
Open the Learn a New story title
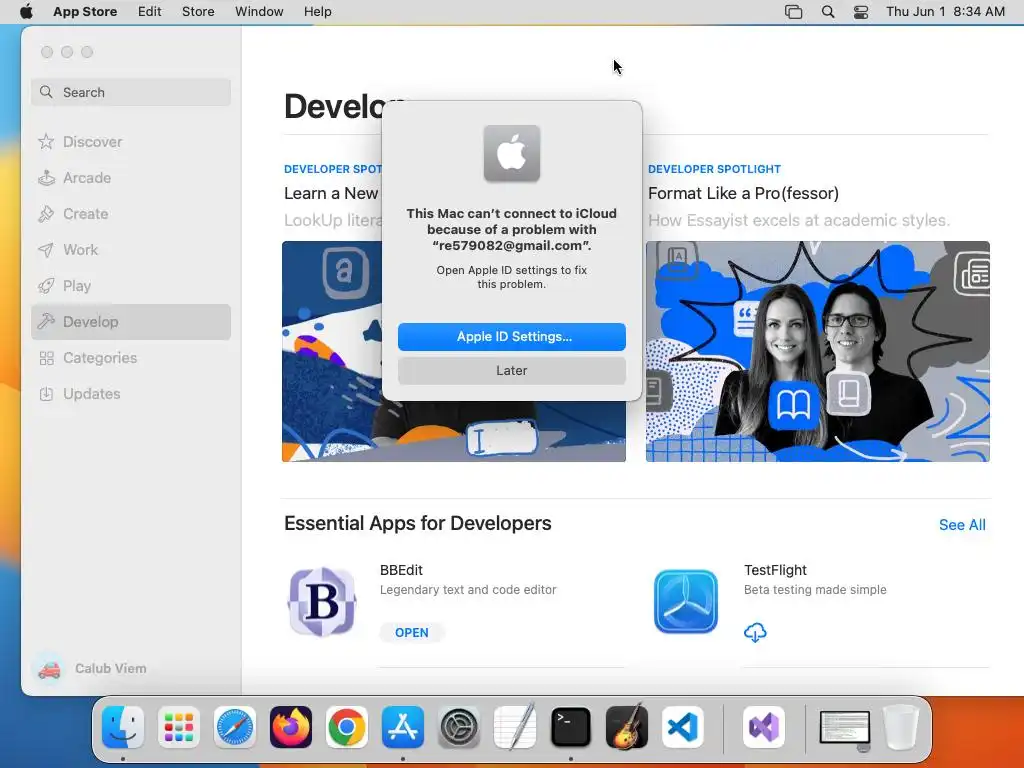(x=331, y=193)
